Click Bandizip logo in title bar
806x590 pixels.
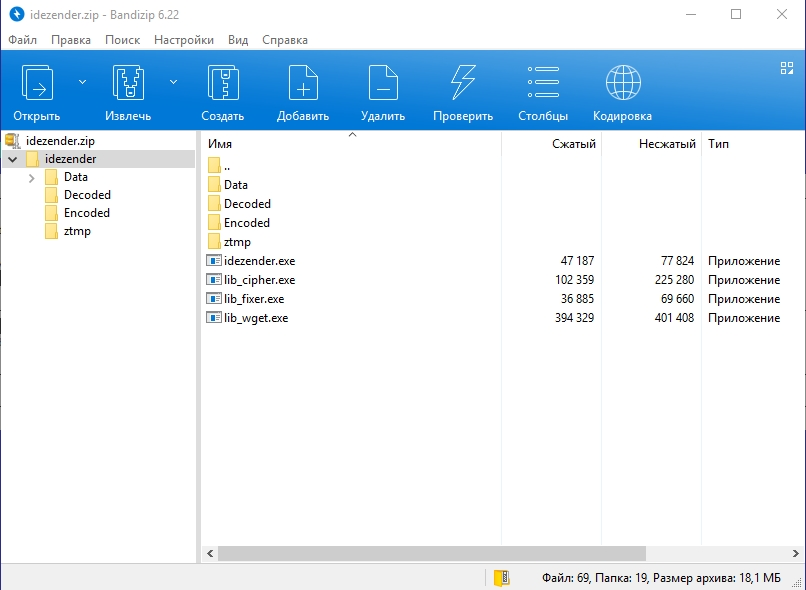coord(16,14)
